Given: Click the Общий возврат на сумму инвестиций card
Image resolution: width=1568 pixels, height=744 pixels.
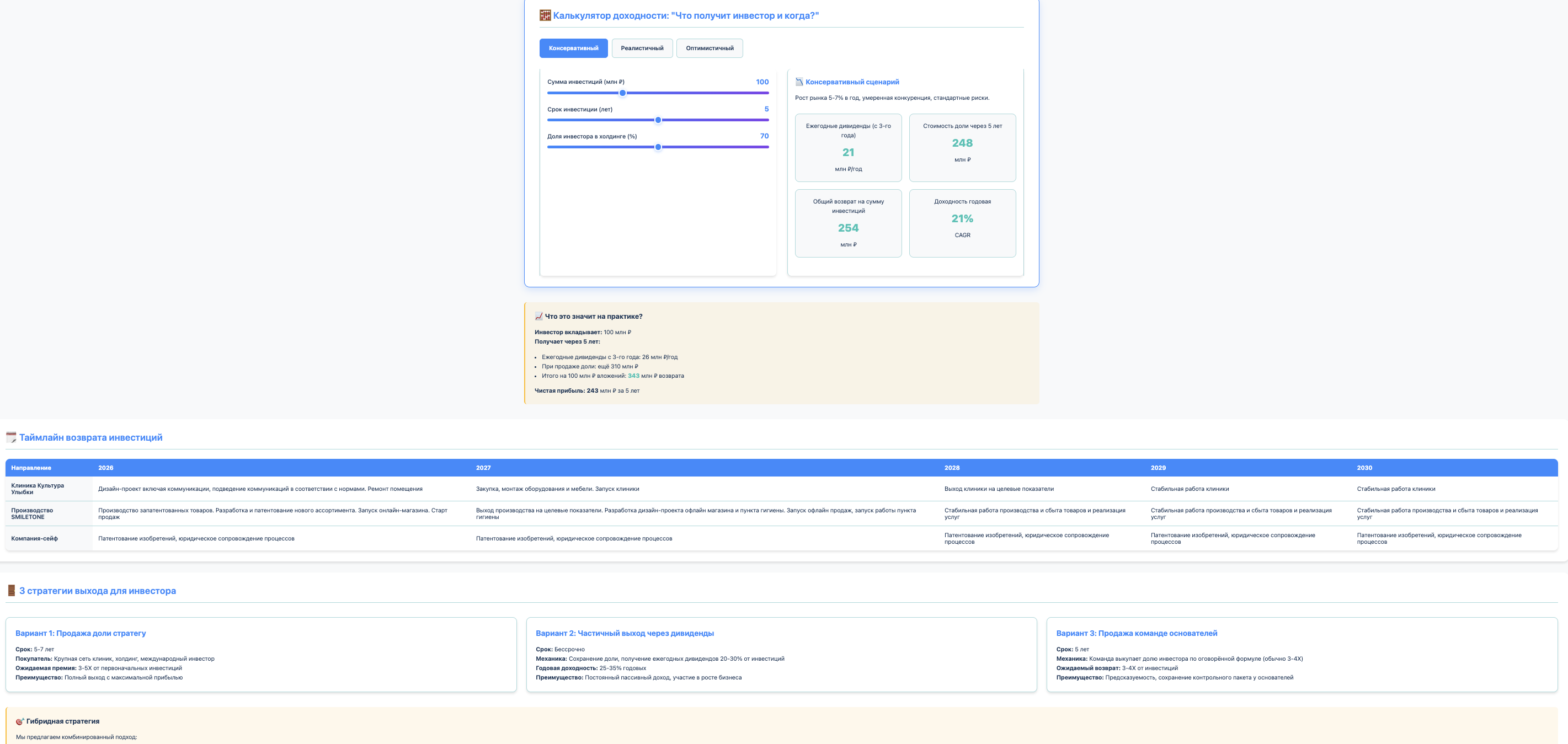Looking at the screenshot, I should (848, 223).
